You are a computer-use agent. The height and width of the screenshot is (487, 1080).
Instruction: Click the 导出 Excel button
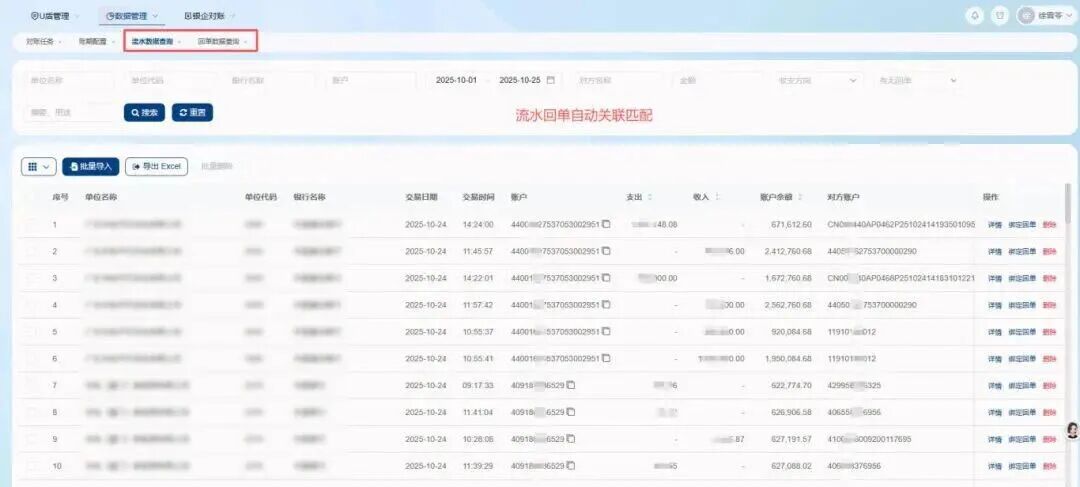(156, 167)
